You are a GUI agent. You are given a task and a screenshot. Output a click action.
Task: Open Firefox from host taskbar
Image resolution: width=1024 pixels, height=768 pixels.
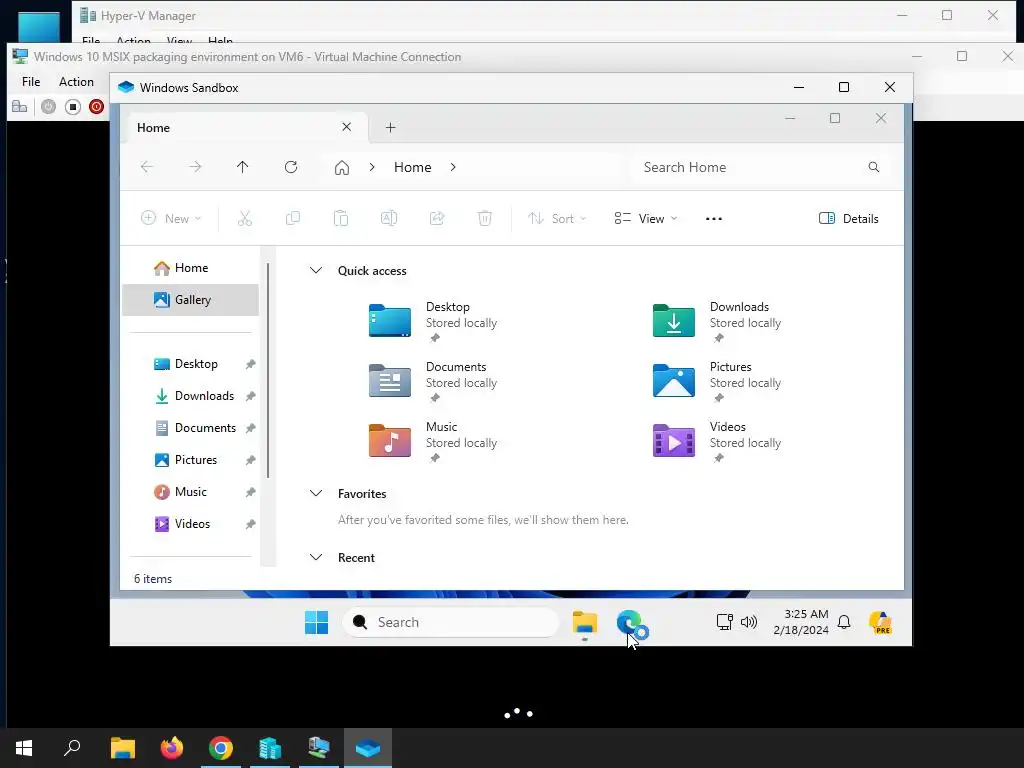pos(172,748)
